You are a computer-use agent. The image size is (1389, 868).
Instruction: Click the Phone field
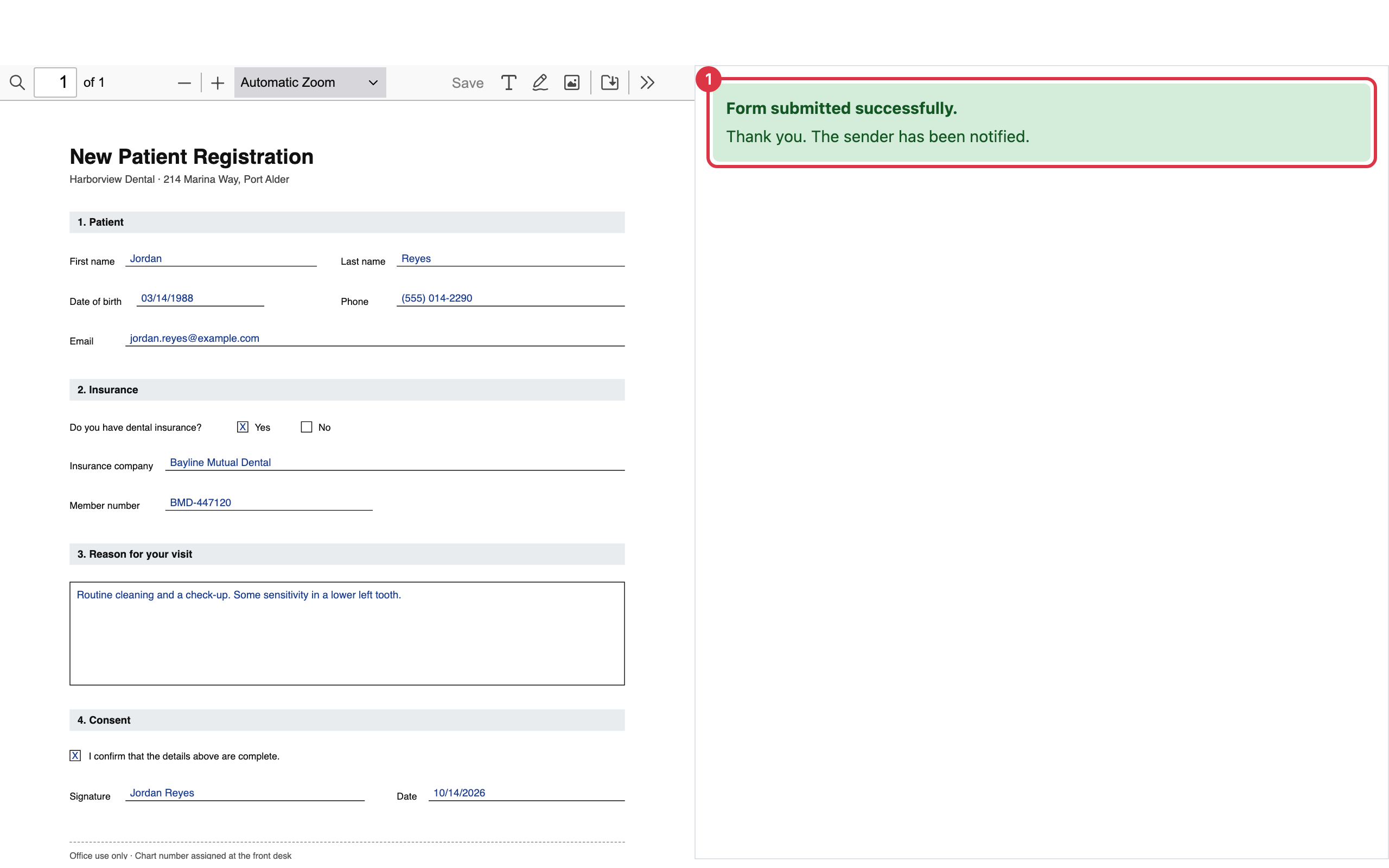(510, 298)
